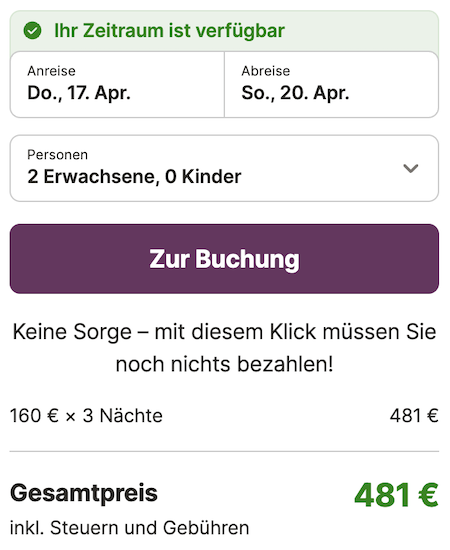Click the 'Do., 17. Apr.' arrival date
This screenshot has width=450, height=550.
point(79,93)
